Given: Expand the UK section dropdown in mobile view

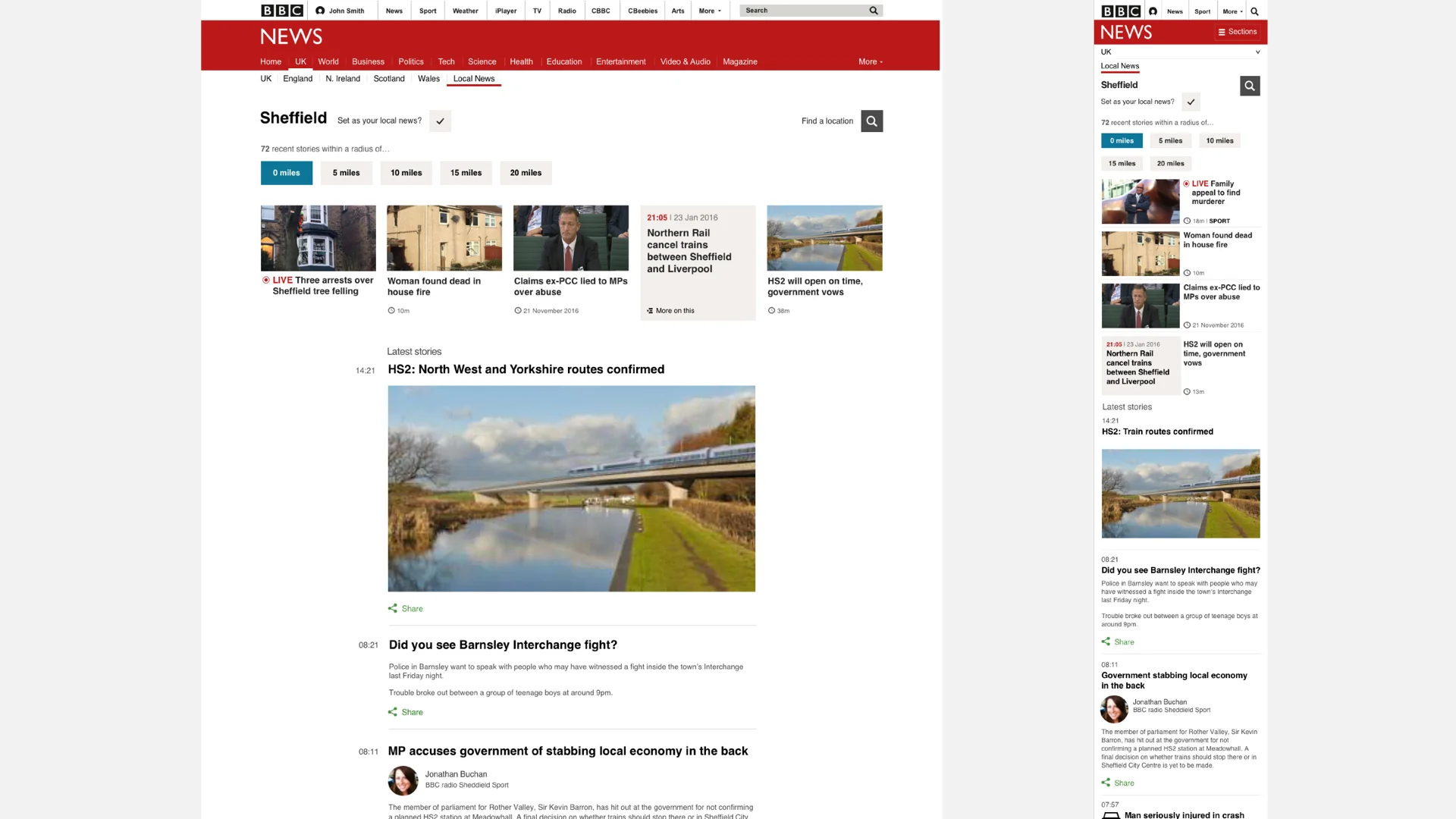Looking at the screenshot, I should 1257,52.
